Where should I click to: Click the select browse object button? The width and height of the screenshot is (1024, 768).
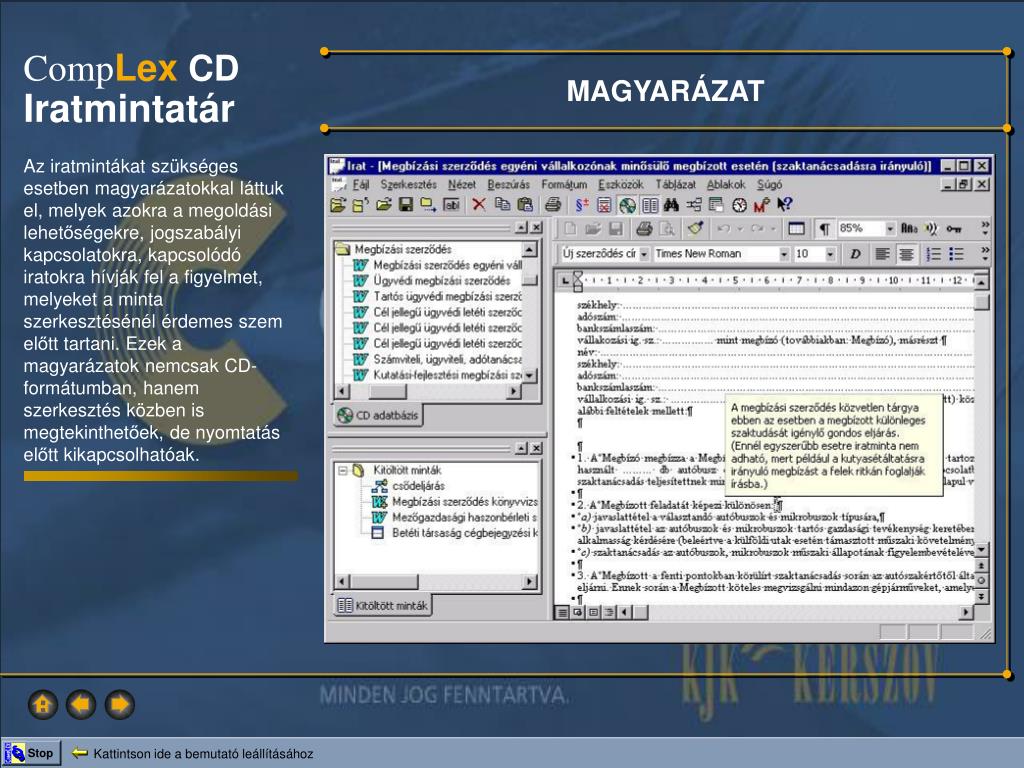point(981,581)
